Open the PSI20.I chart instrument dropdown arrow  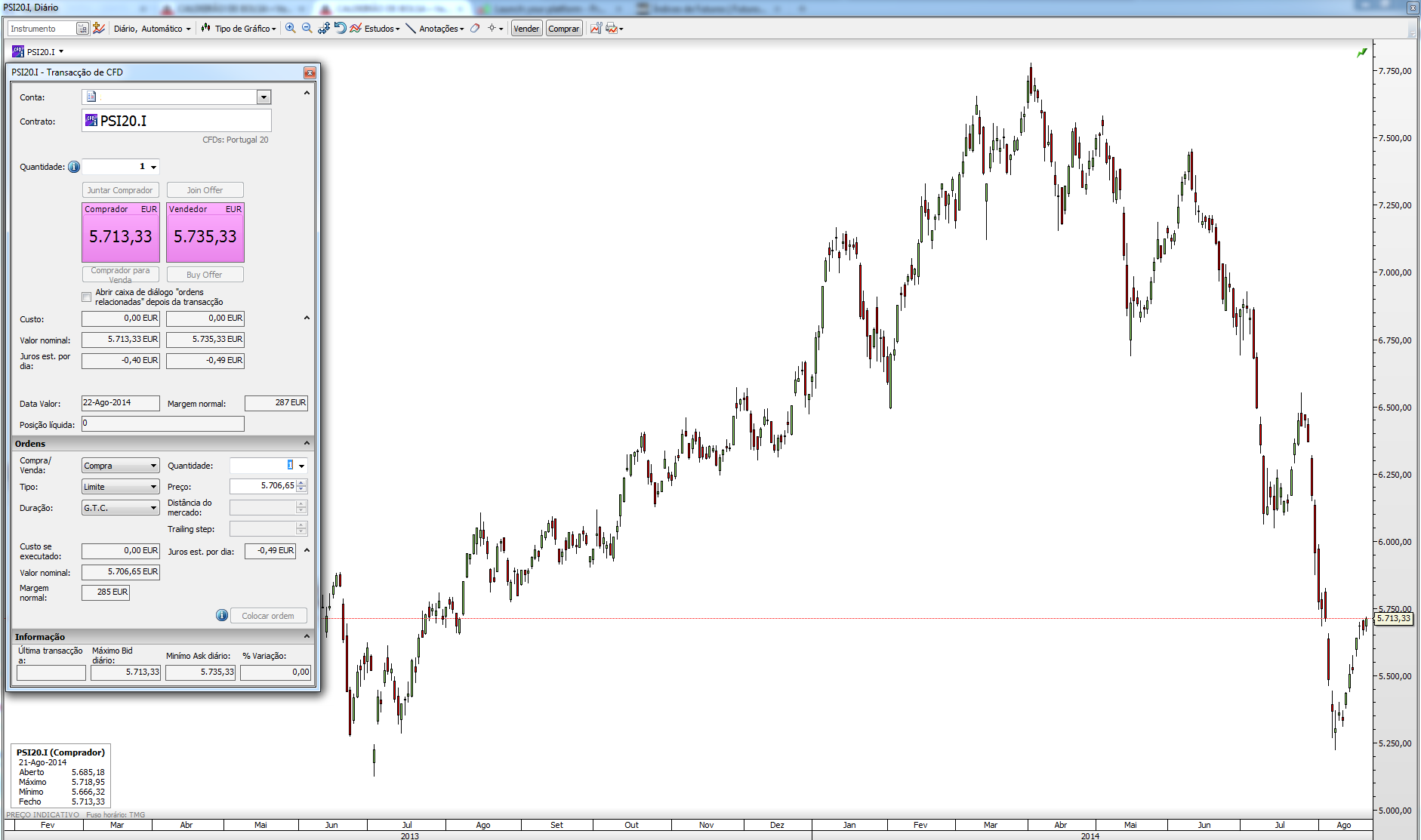click(61, 51)
